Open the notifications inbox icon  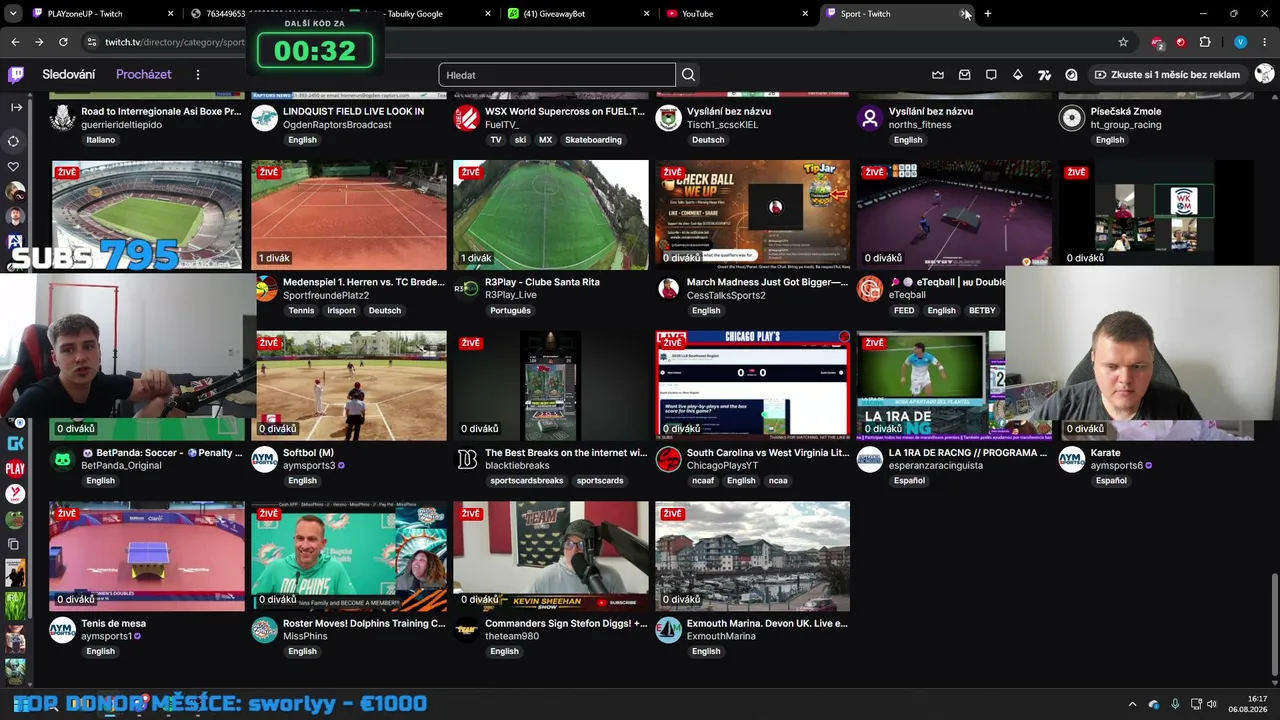(964, 75)
